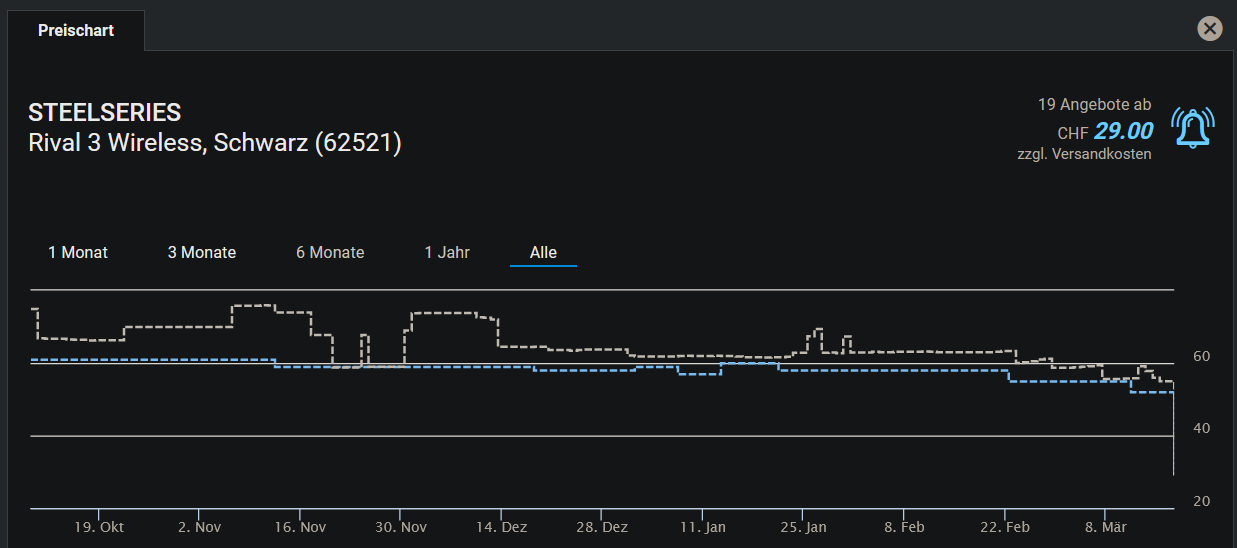
Task: Click the 60 value on price axis
Action: (1201, 356)
